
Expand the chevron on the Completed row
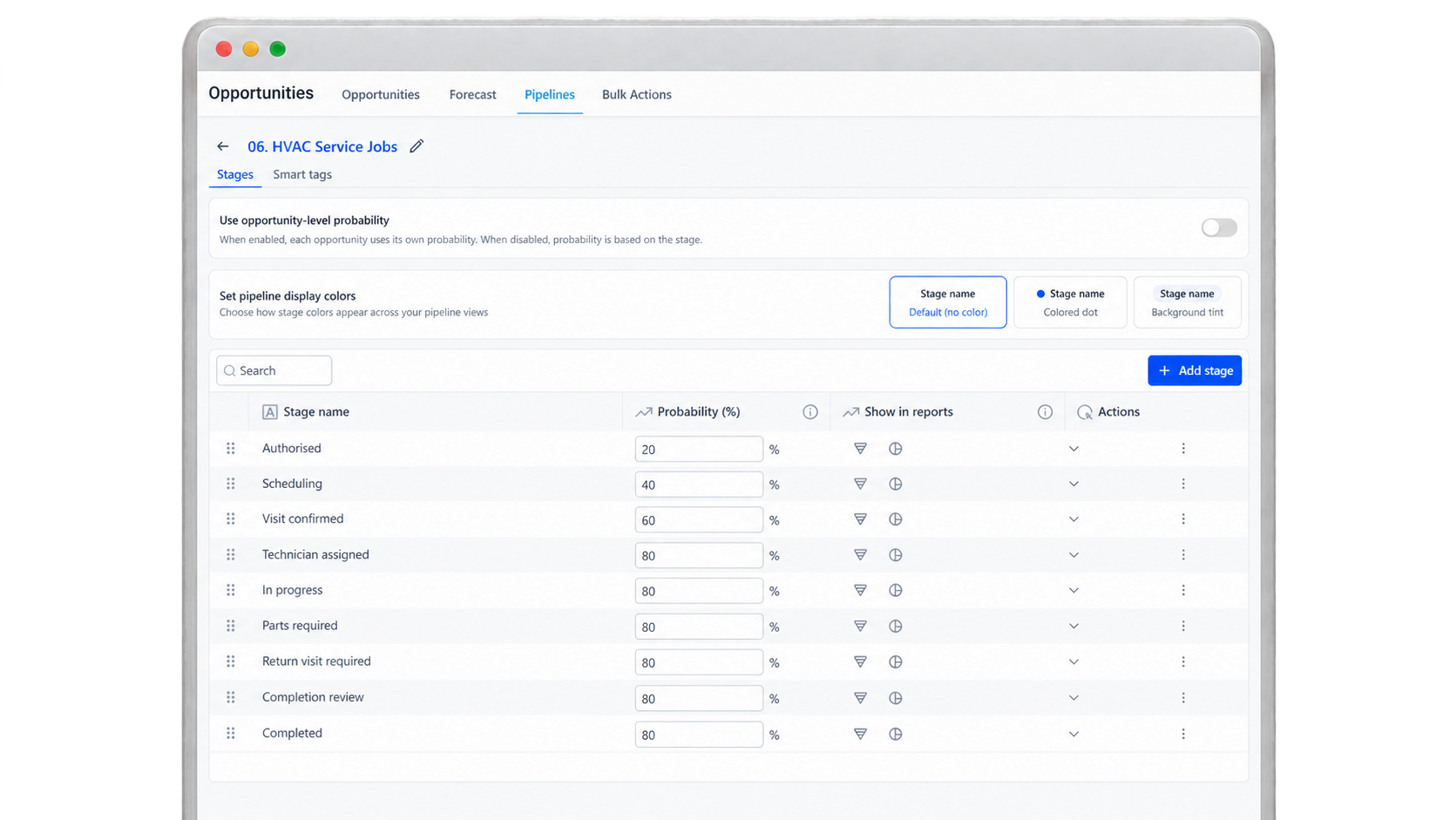tap(1073, 735)
